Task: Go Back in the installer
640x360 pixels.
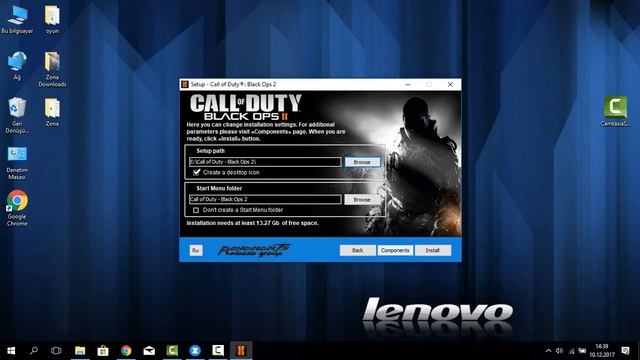Action: (x=358, y=250)
